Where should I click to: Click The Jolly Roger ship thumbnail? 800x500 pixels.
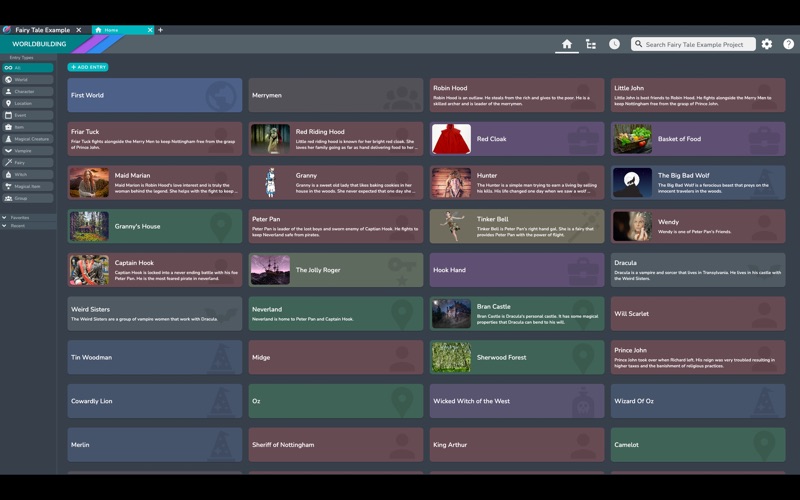pyautogui.click(x=270, y=270)
